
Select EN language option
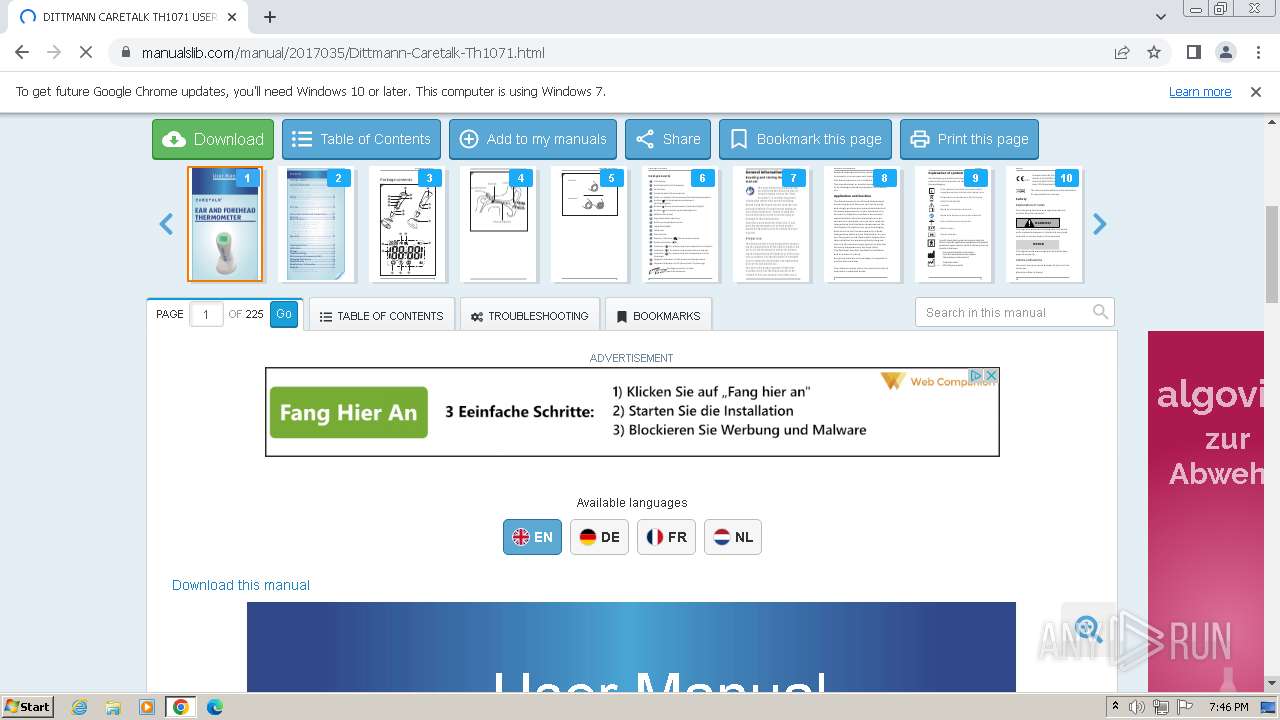coord(532,537)
